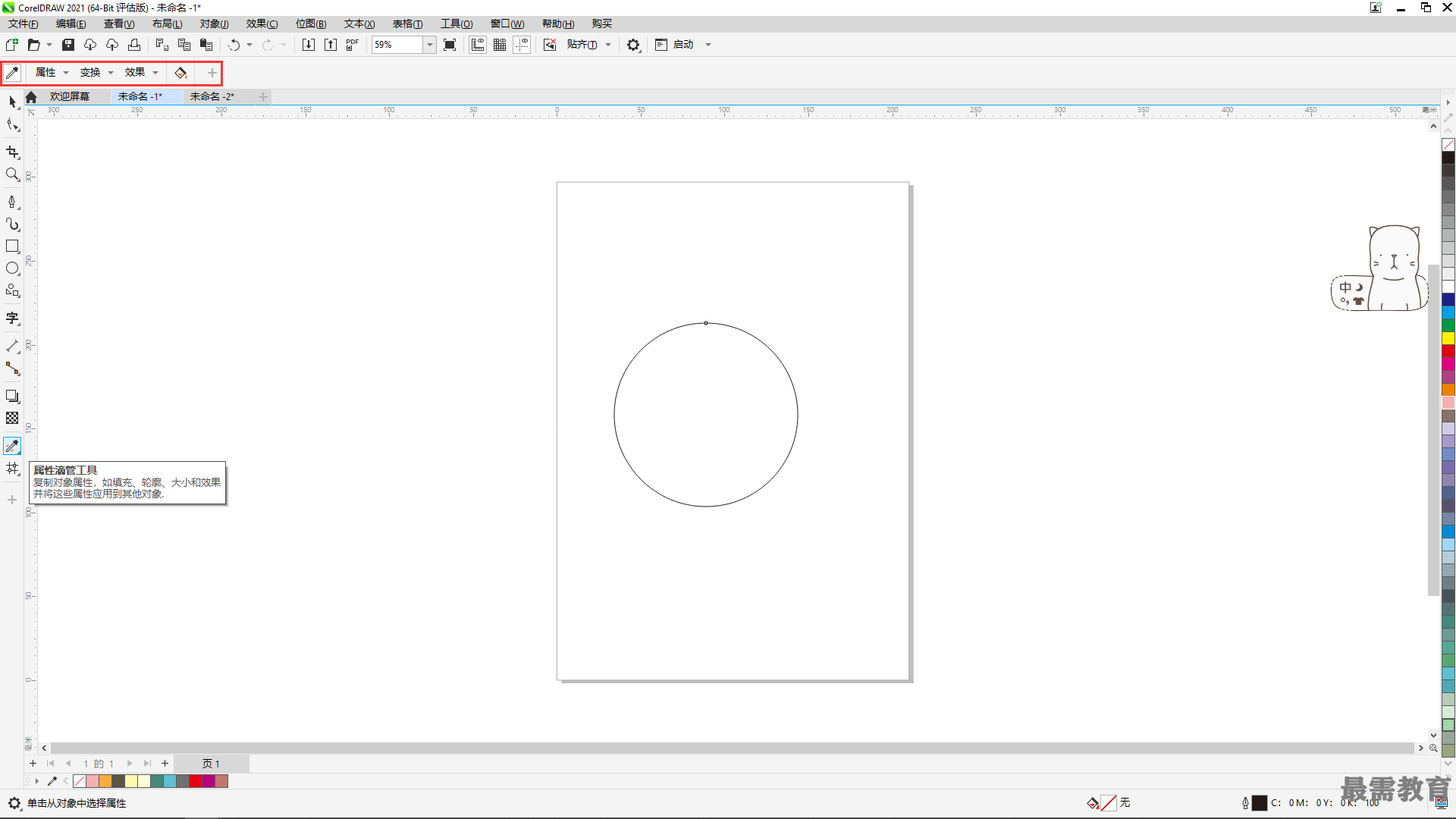This screenshot has height=819, width=1456.
Task: Expand document palette flyout arrow
Action: (36, 781)
